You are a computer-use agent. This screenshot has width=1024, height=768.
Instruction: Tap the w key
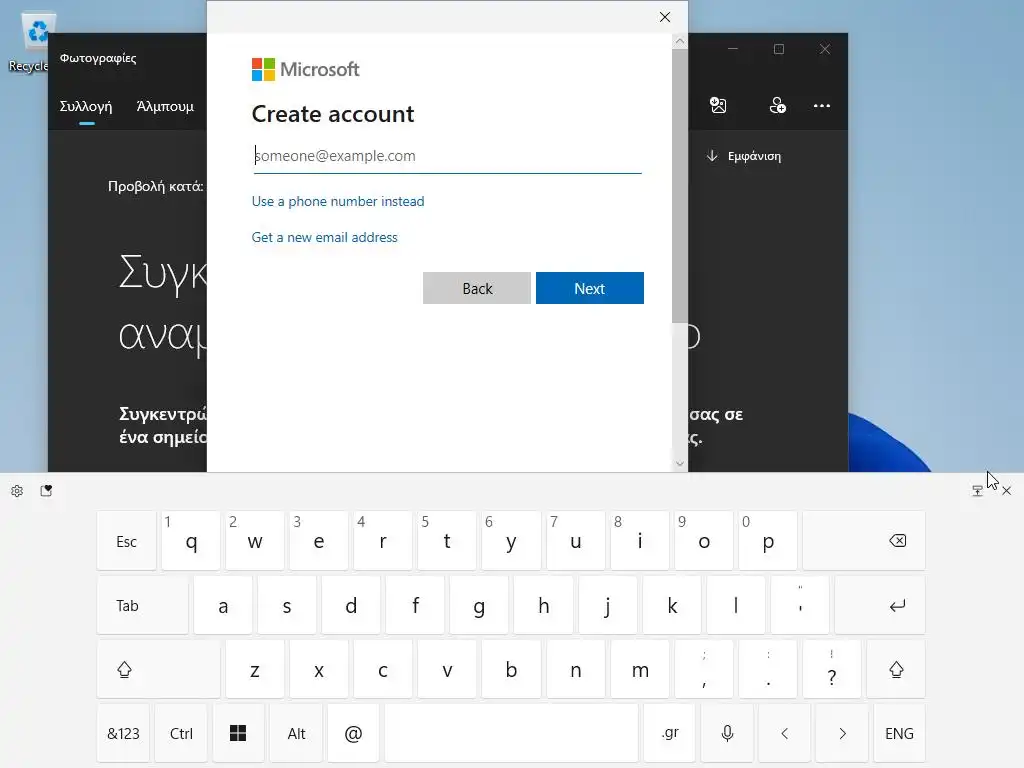tap(255, 541)
